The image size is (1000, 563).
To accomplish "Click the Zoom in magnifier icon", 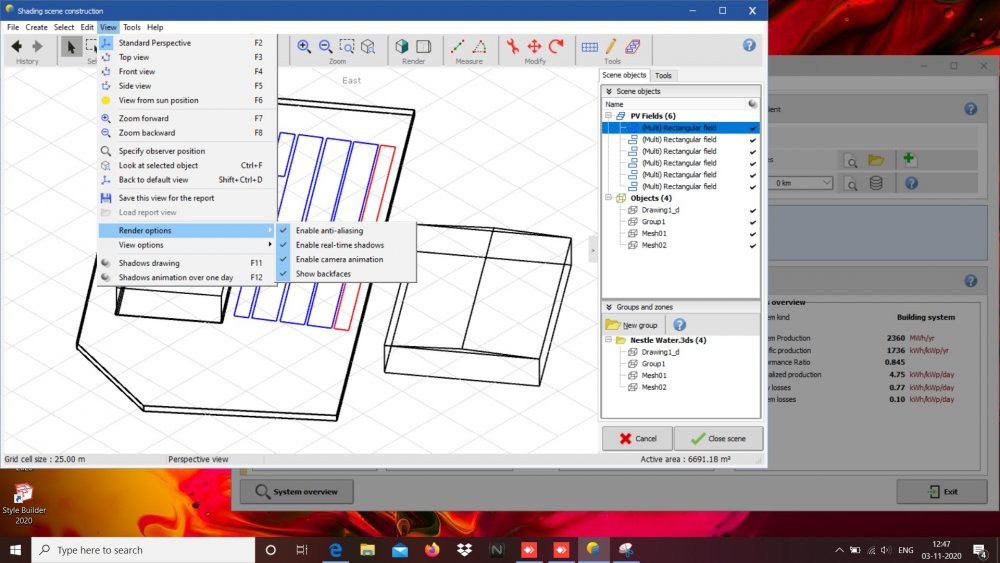I will [x=304, y=46].
